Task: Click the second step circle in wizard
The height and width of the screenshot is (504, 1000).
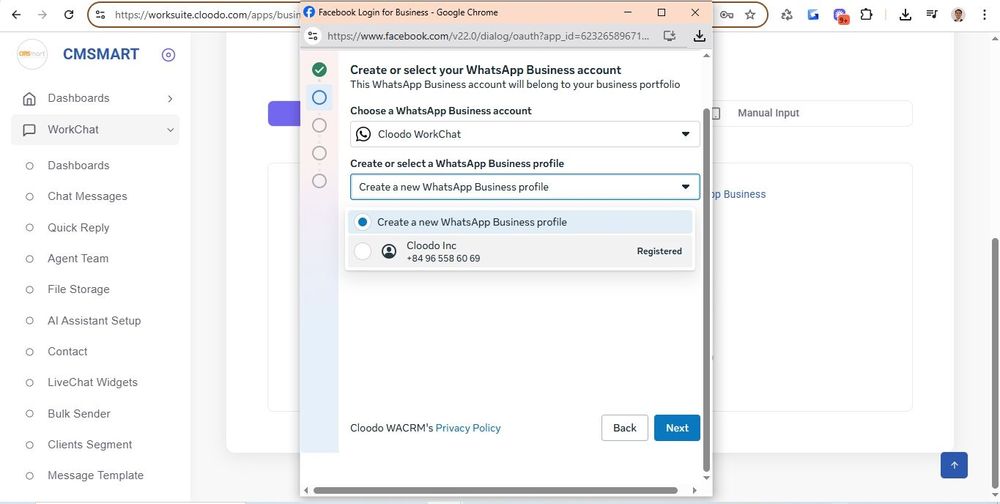Action: (x=319, y=97)
